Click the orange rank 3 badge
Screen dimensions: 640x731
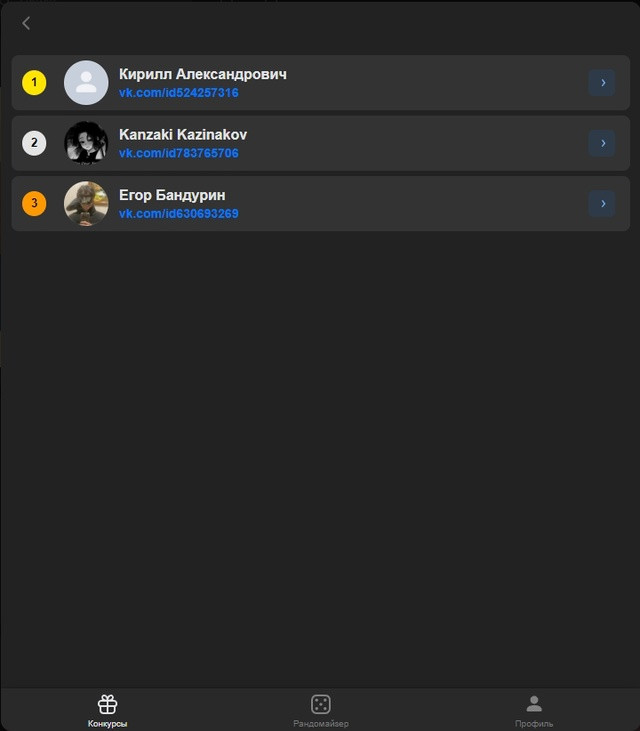[34, 203]
